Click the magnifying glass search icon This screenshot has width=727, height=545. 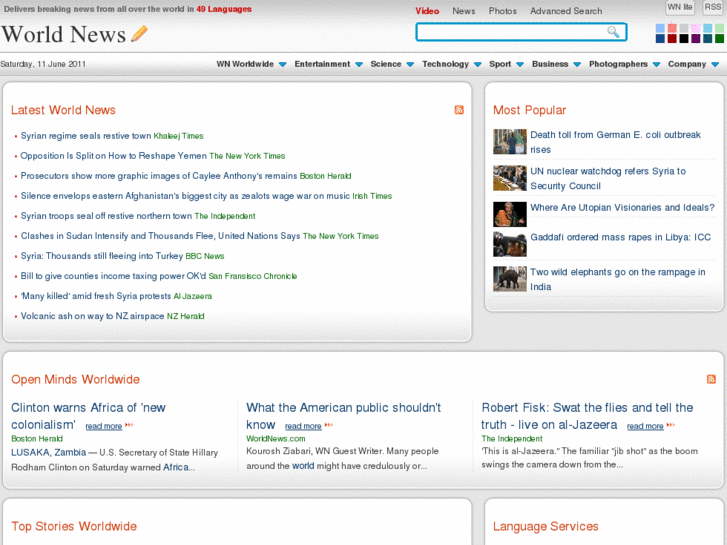point(613,32)
